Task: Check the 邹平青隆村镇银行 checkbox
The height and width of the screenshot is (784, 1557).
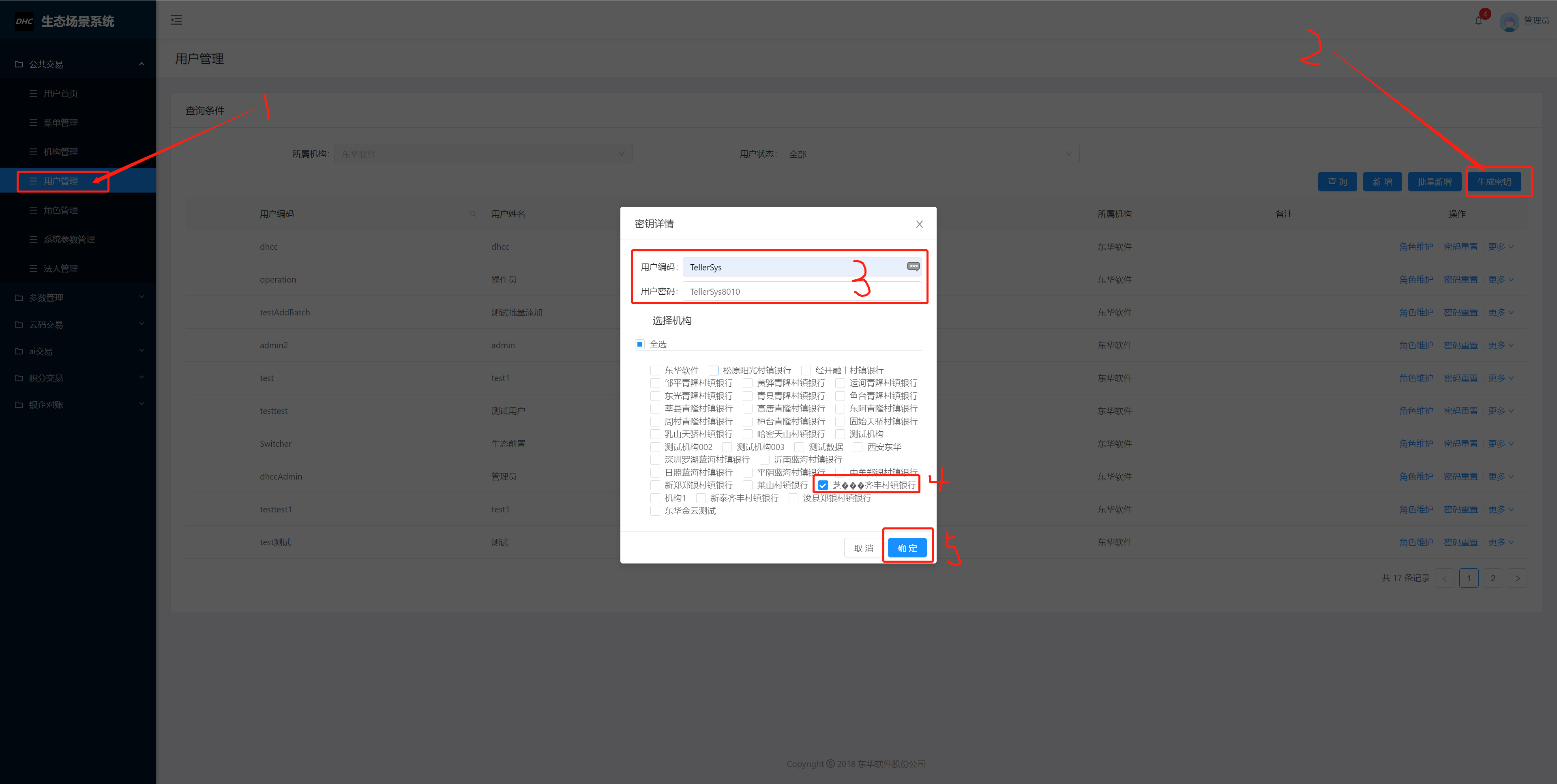Action: pyautogui.click(x=654, y=383)
